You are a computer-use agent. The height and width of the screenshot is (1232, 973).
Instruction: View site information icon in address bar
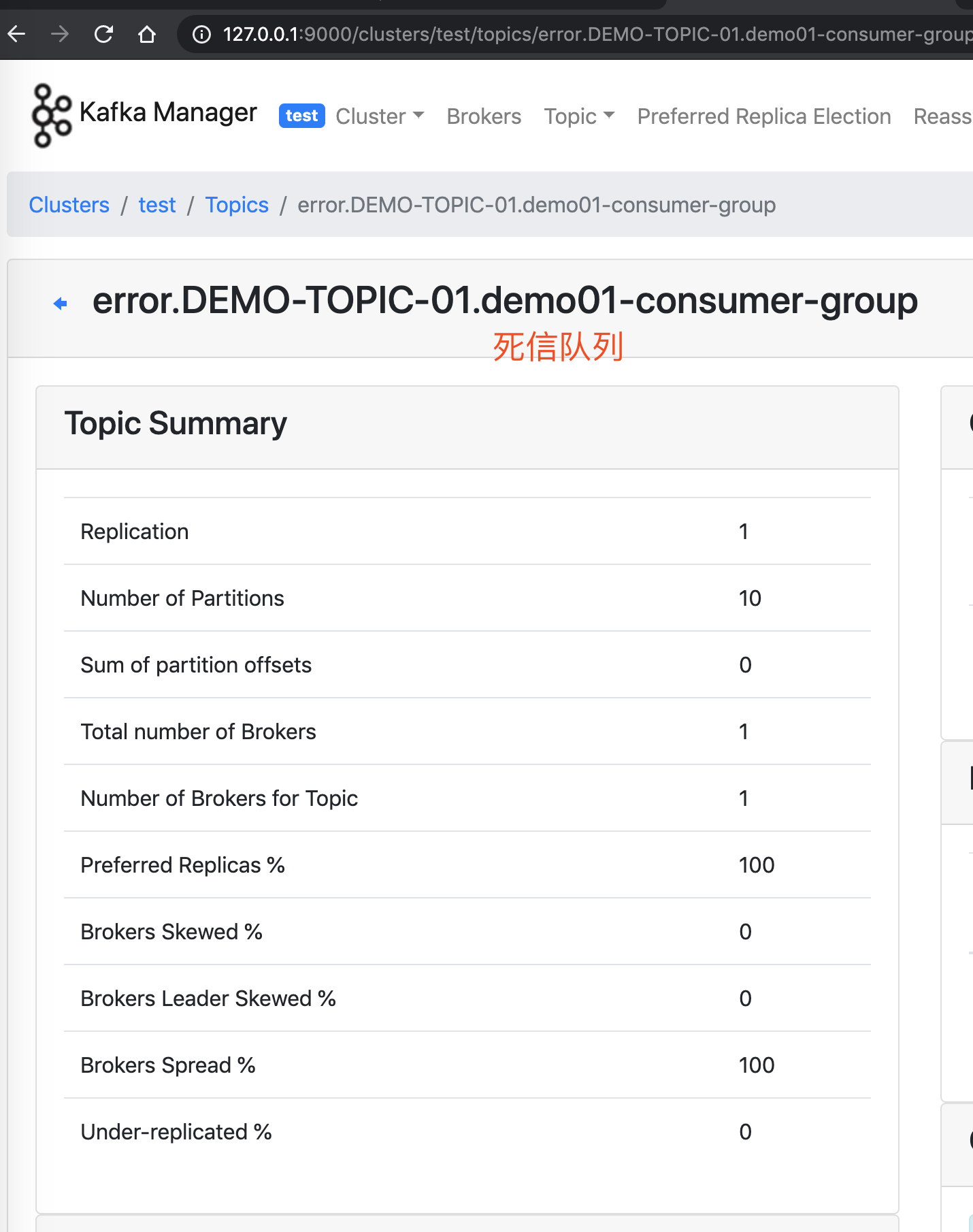(201, 34)
